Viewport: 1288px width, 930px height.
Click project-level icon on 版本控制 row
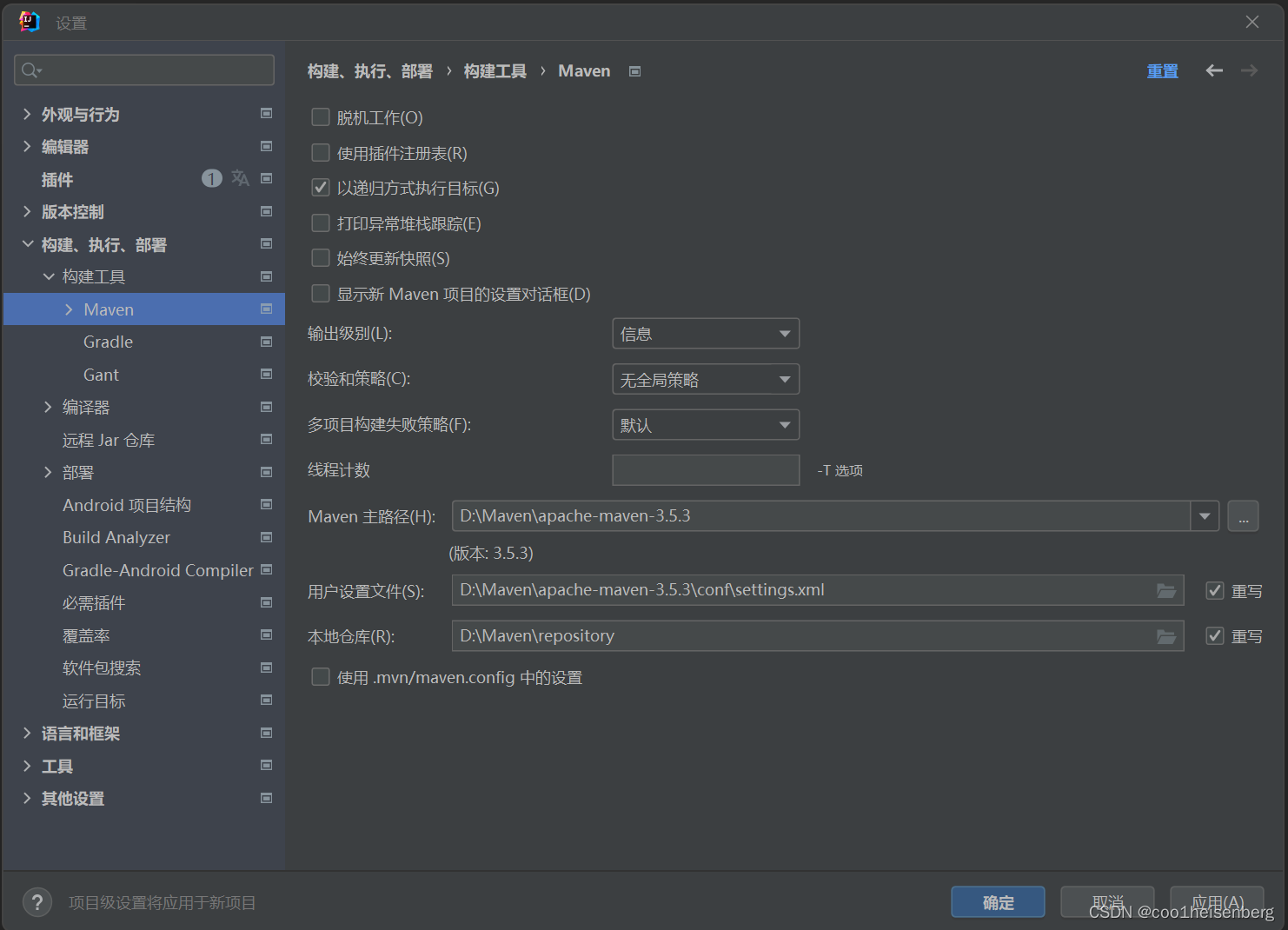pos(267,211)
